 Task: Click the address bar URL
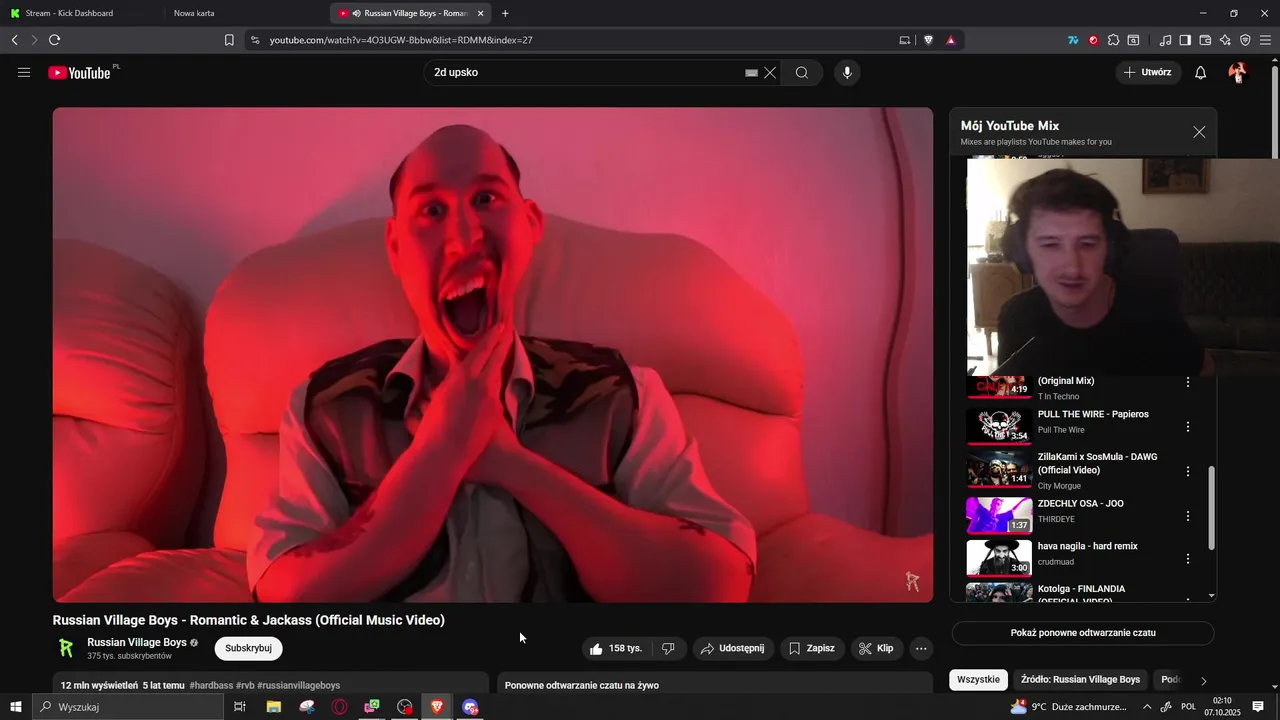pyautogui.click(x=400, y=40)
